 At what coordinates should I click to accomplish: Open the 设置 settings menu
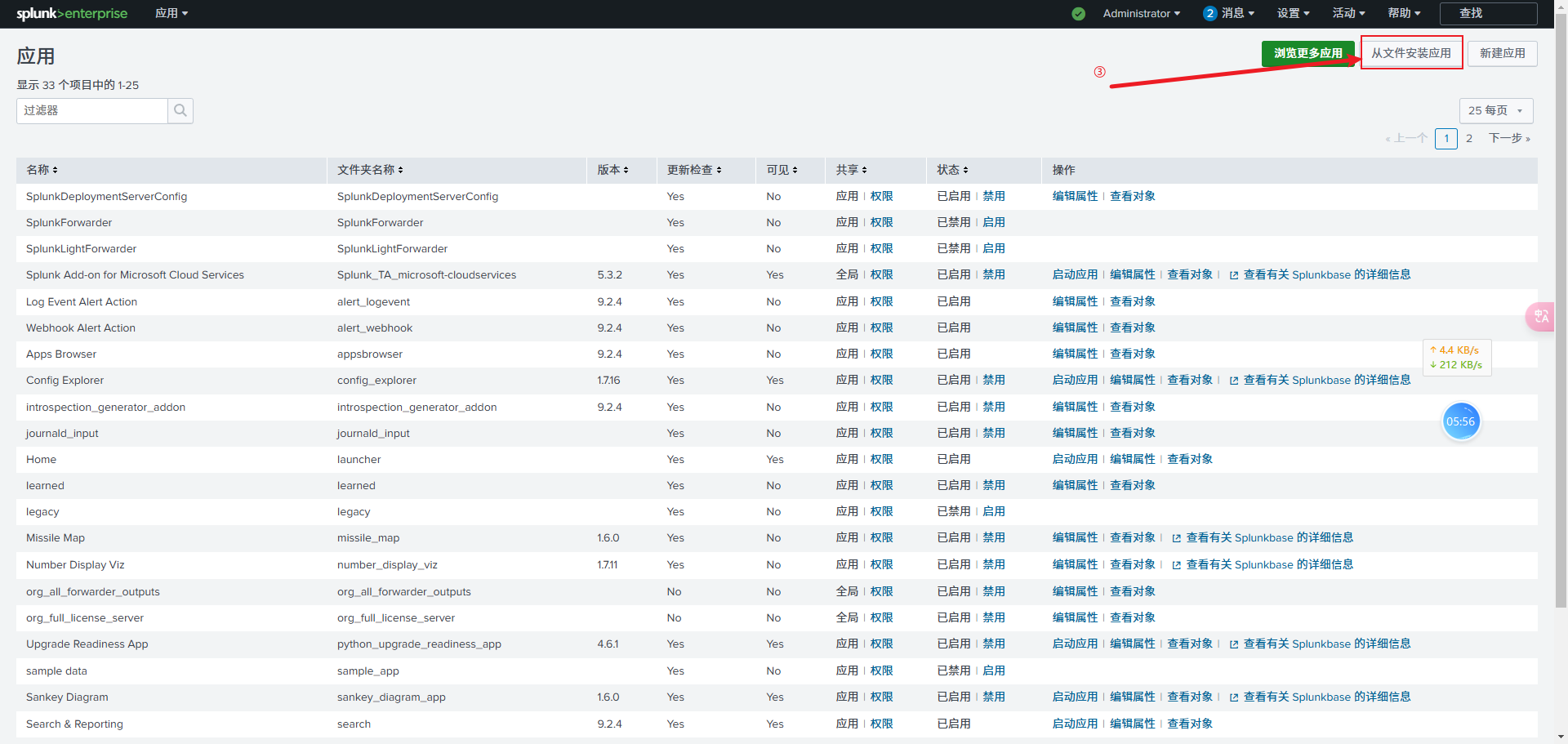[1293, 14]
